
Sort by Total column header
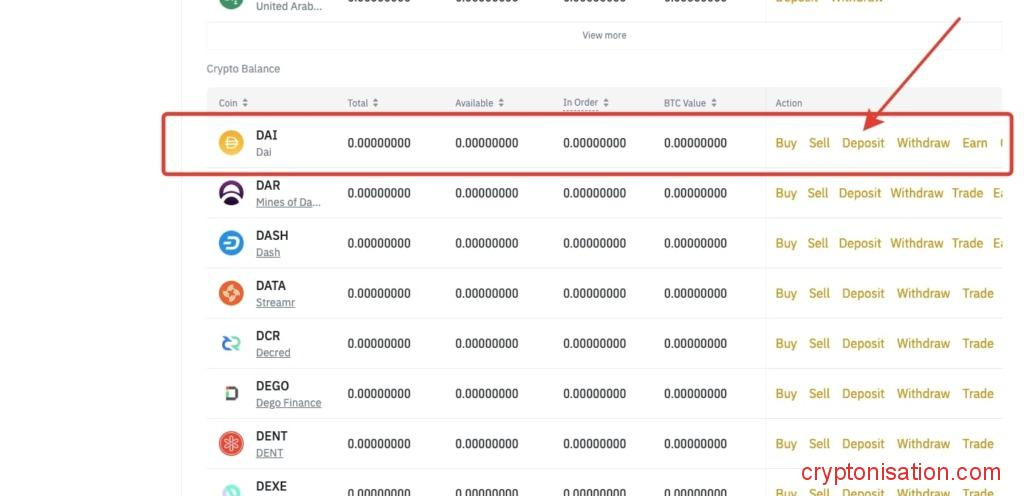[362, 103]
